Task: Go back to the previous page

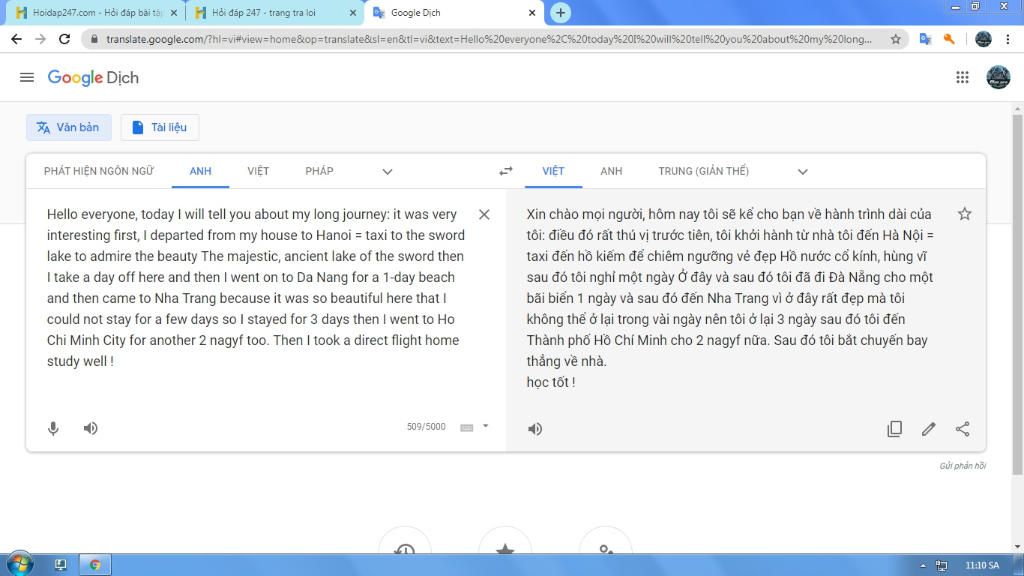Action: [16, 39]
